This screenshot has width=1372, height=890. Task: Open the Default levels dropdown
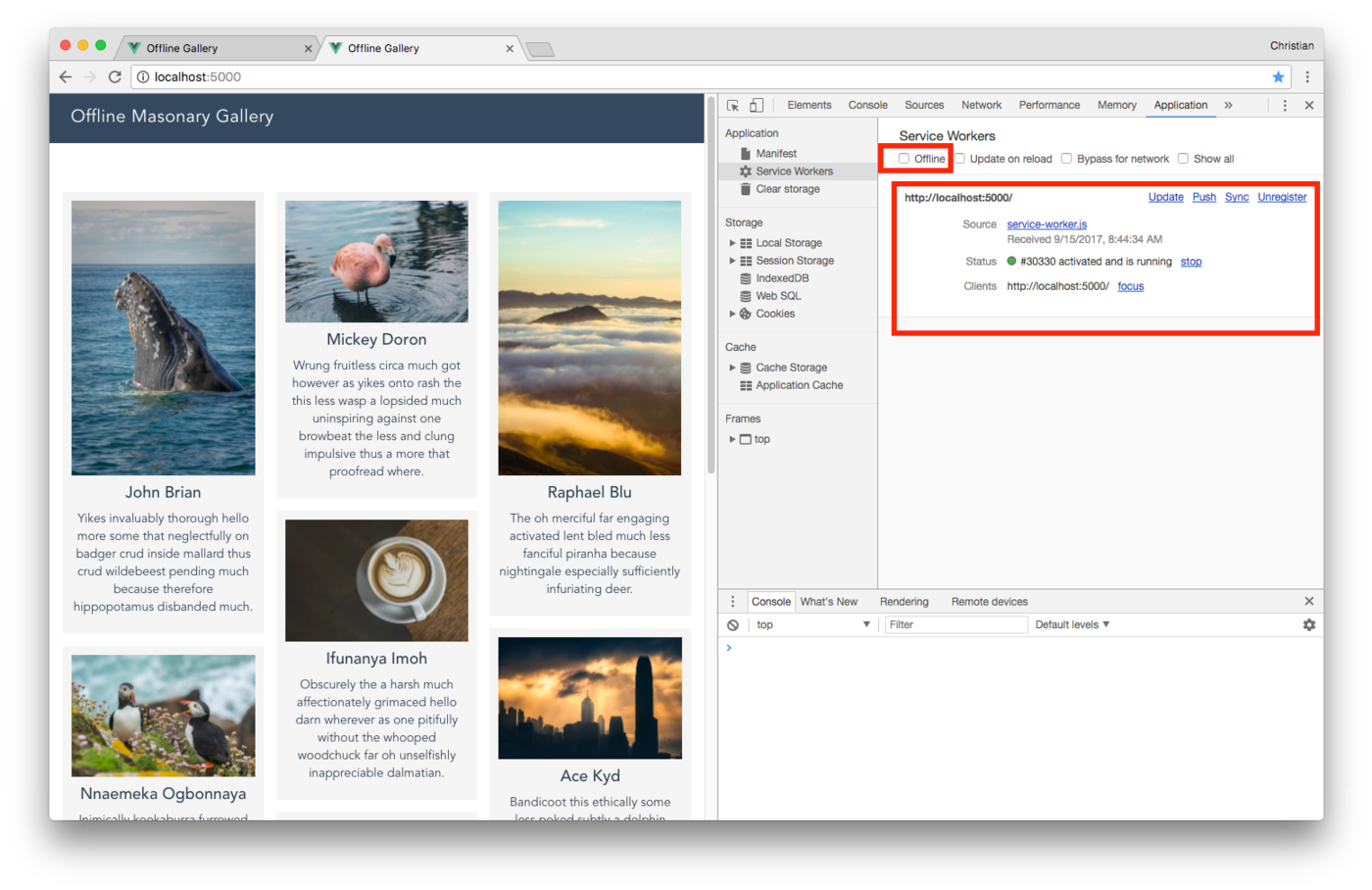click(1071, 624)
